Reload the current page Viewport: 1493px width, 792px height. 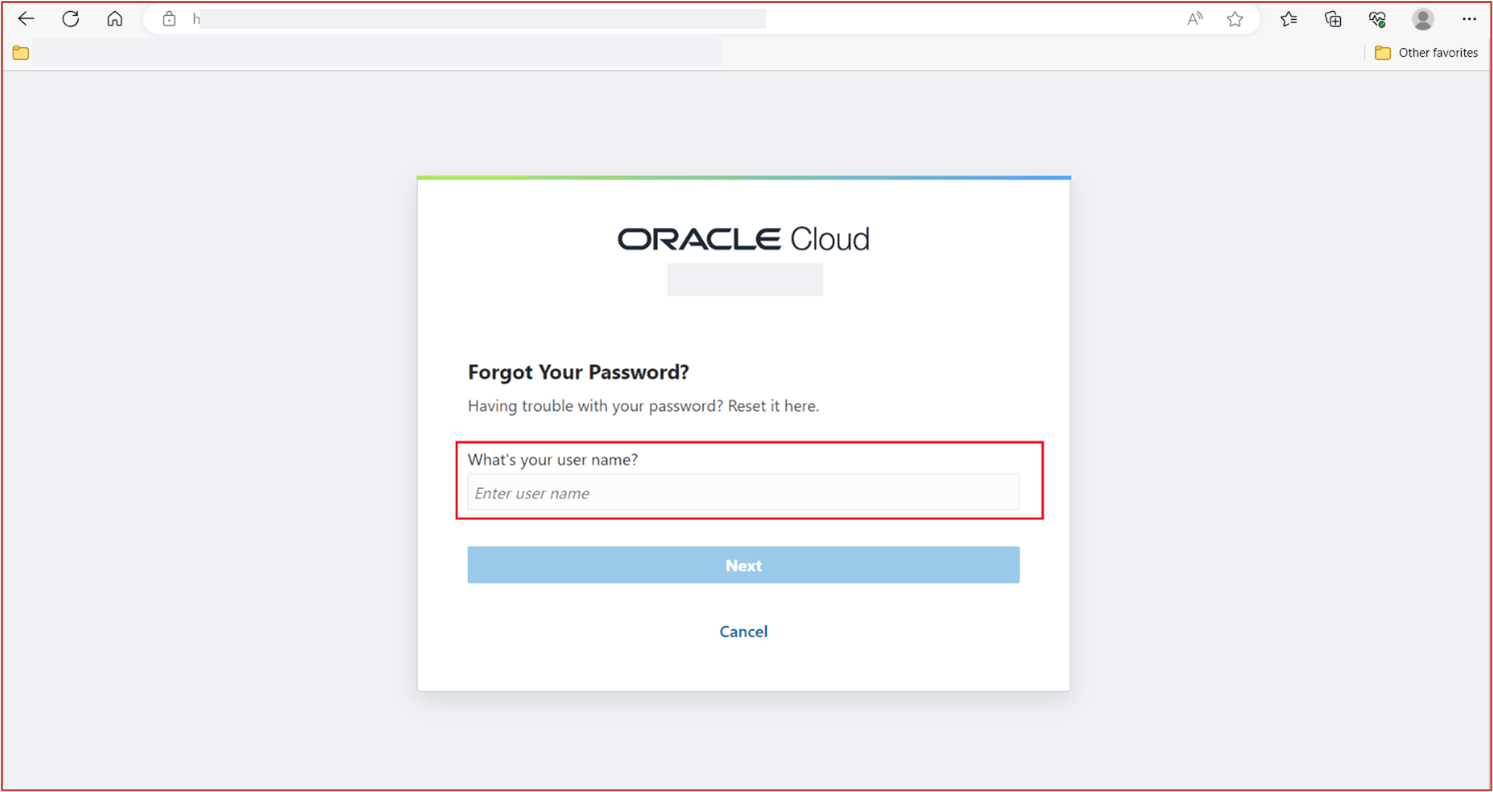tap(70, 18)
